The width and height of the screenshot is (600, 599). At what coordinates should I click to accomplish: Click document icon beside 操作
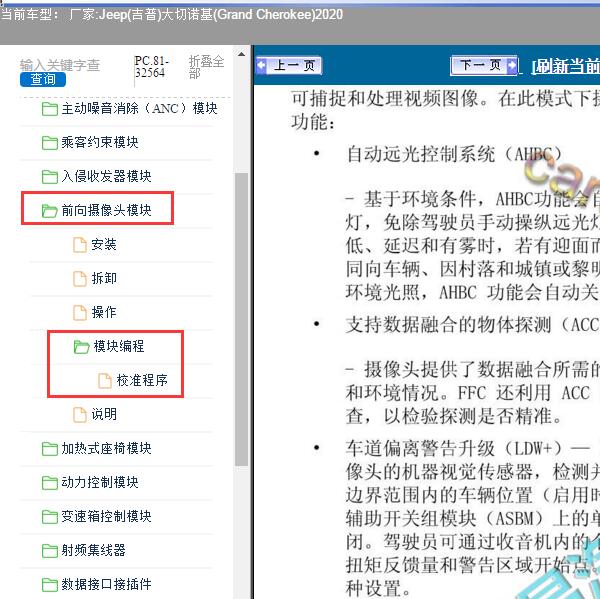click(x=80, y=313)
